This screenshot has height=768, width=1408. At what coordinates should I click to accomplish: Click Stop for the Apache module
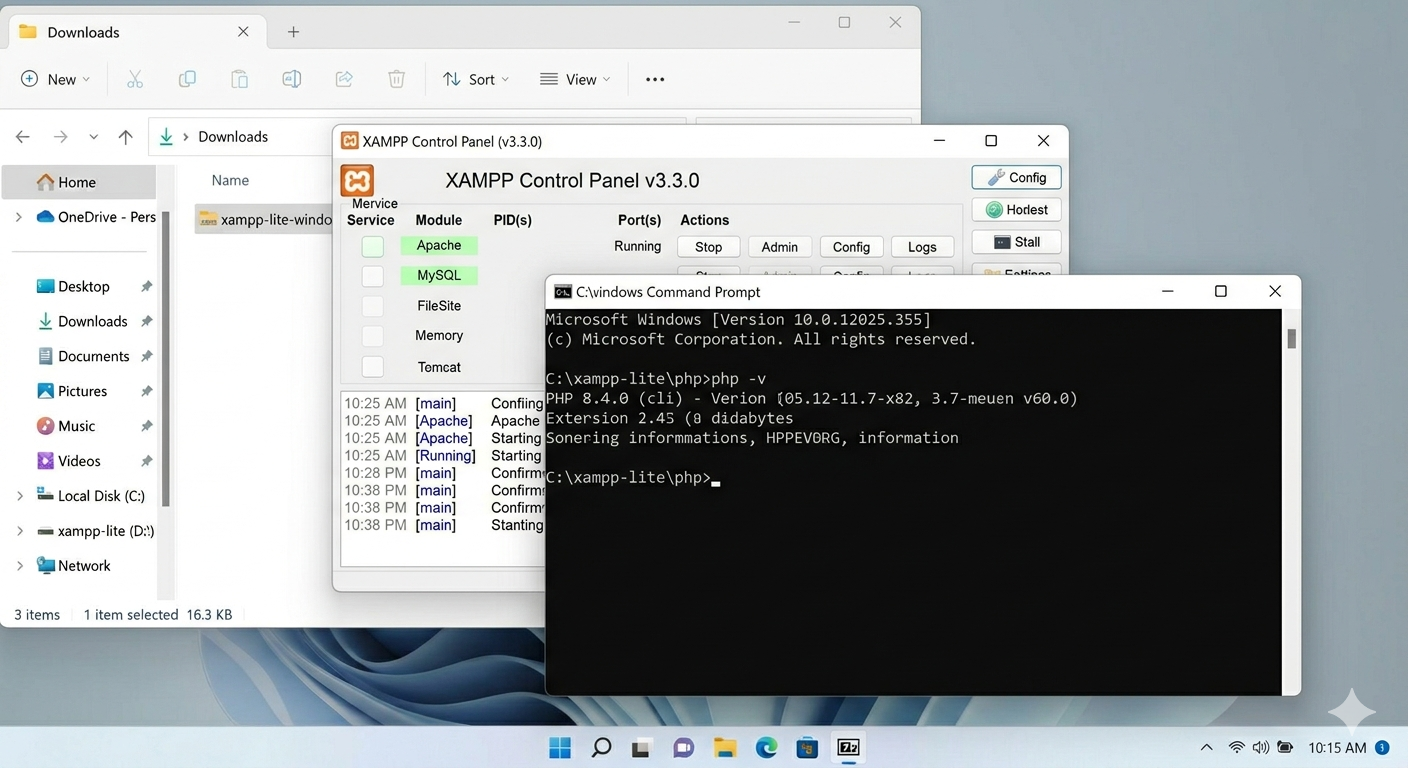coord(708,247)
